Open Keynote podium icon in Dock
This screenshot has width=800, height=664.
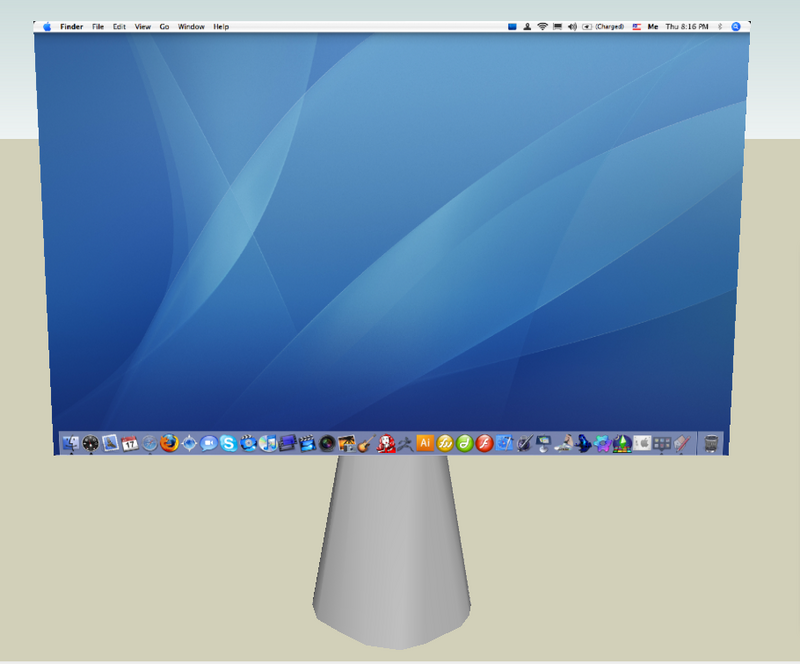tap(543, 443)
